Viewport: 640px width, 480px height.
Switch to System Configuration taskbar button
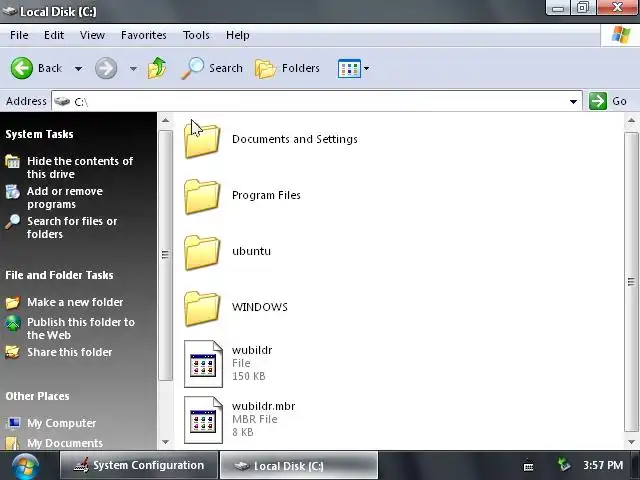click(x=139, y=465)
